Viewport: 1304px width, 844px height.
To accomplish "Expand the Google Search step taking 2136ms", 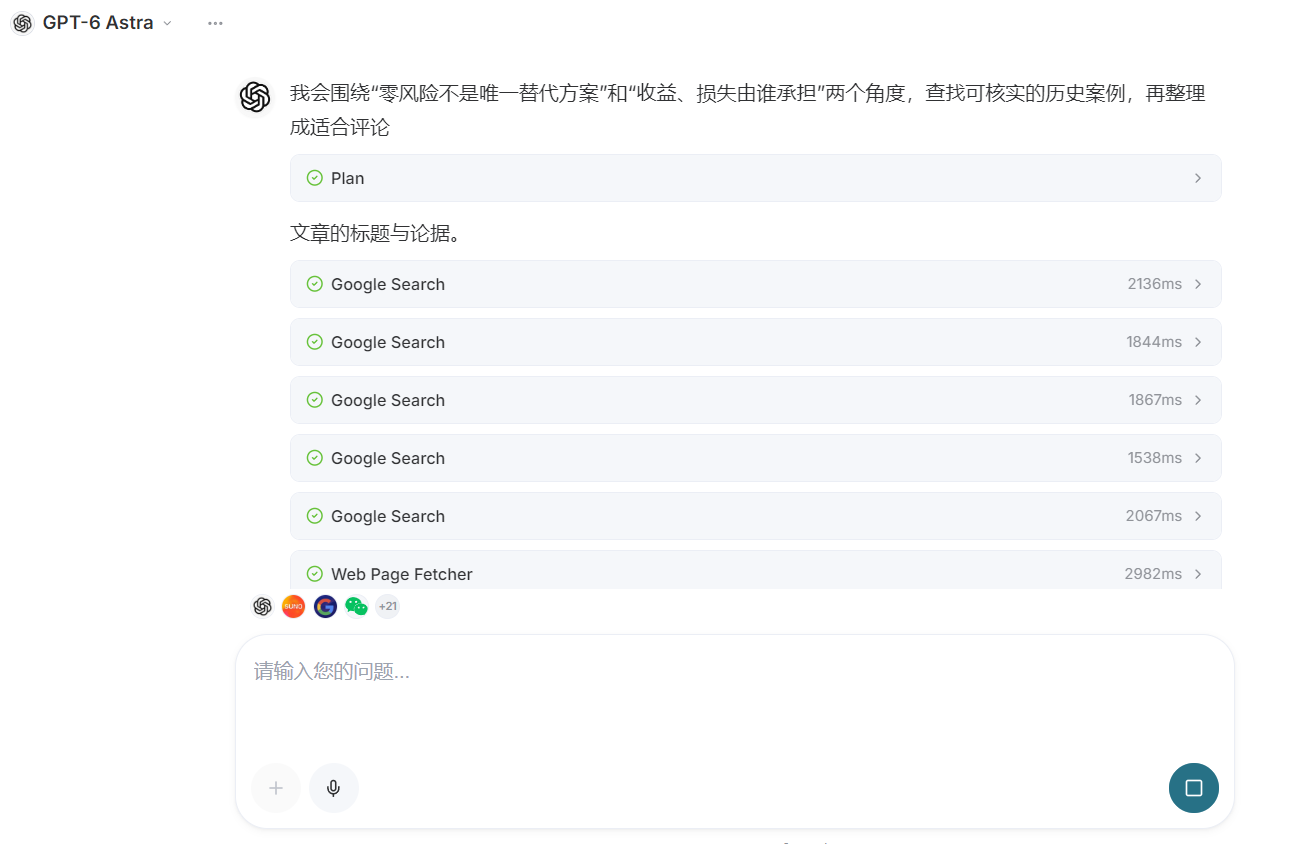I will click(x=755, y=284).
